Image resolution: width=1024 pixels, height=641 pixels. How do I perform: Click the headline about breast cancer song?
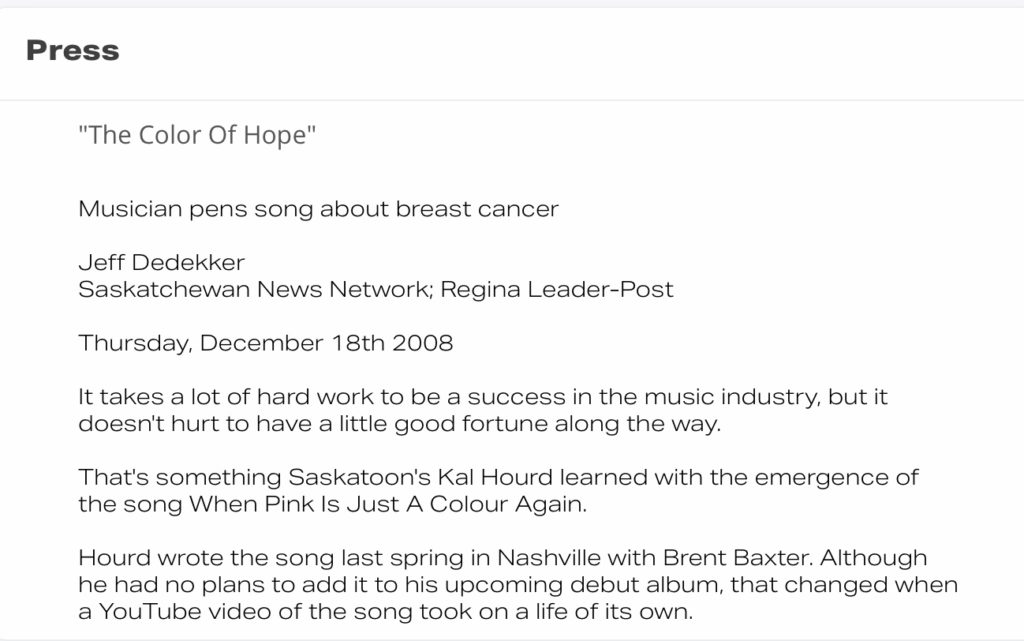click(x=318, y=209)
